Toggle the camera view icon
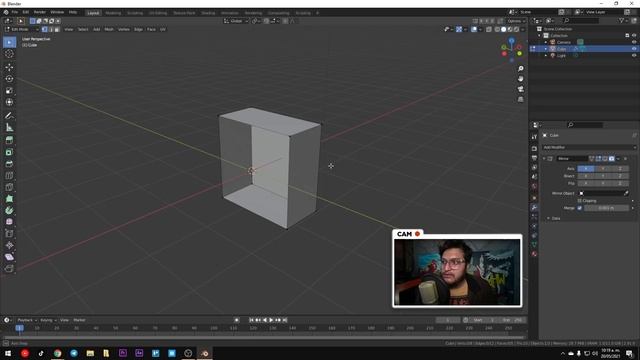Screen dimensions: 640x360 click(520, 89)
